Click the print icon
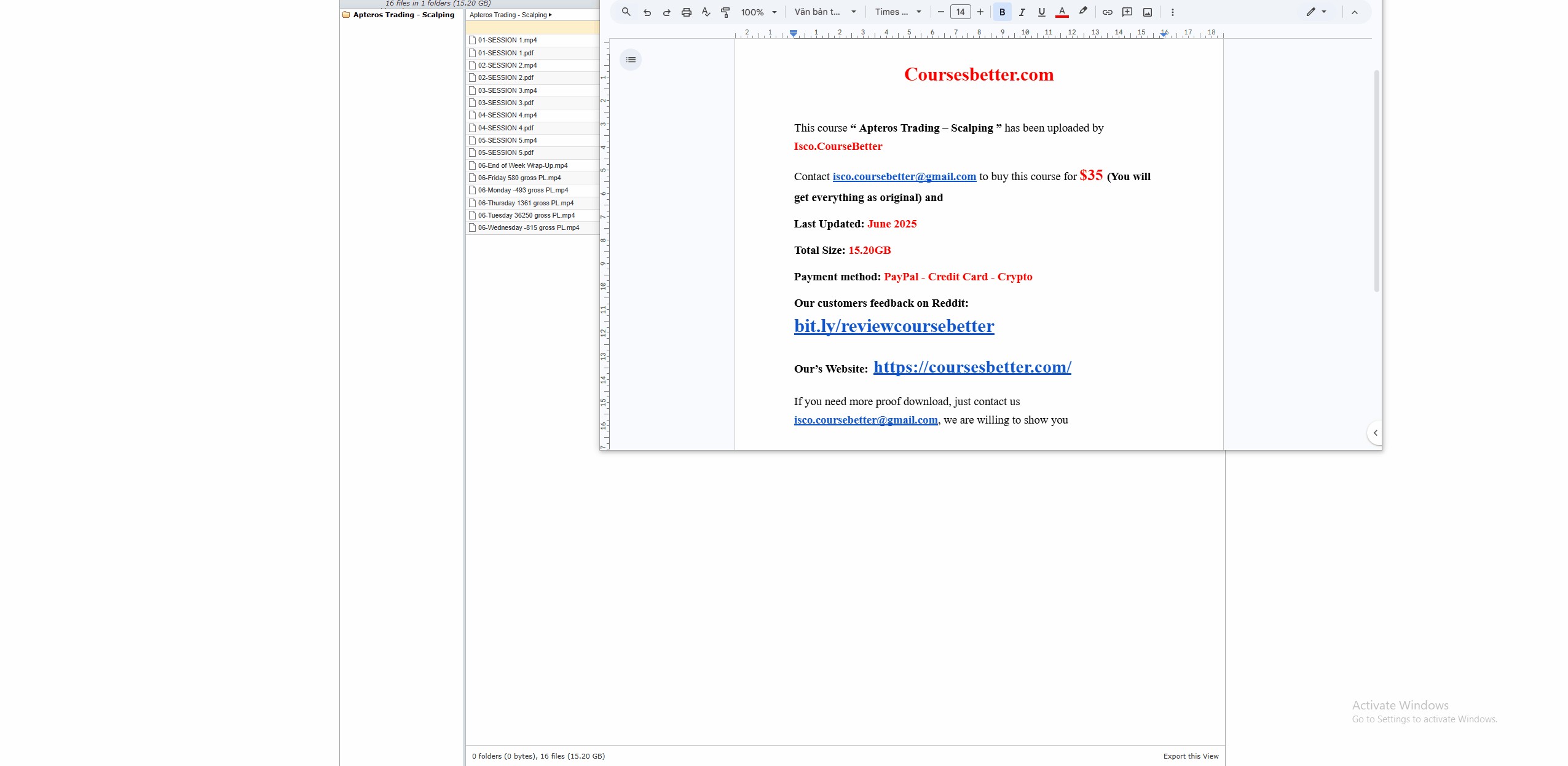This screenshot has height=766, width=1568. [687, 12]
